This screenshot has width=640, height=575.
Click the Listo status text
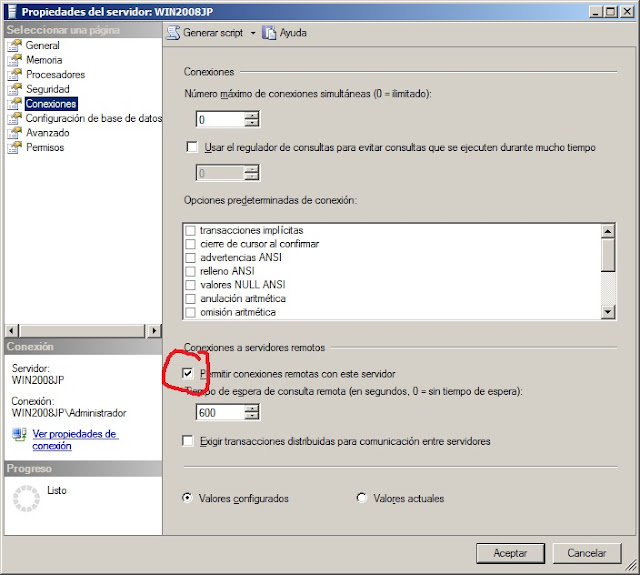tap(57, 490)
